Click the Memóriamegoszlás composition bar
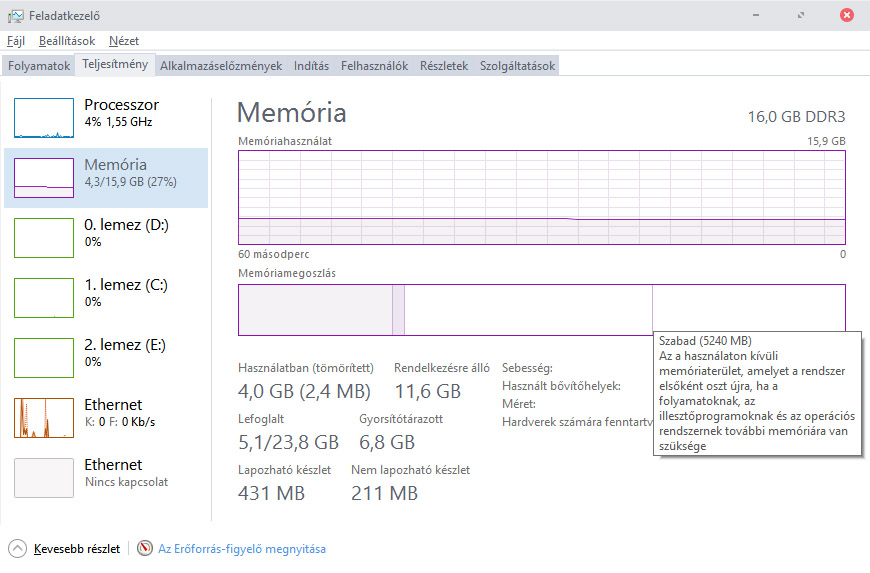The width and height of the screenshot is (870, 573). (520, 309)
